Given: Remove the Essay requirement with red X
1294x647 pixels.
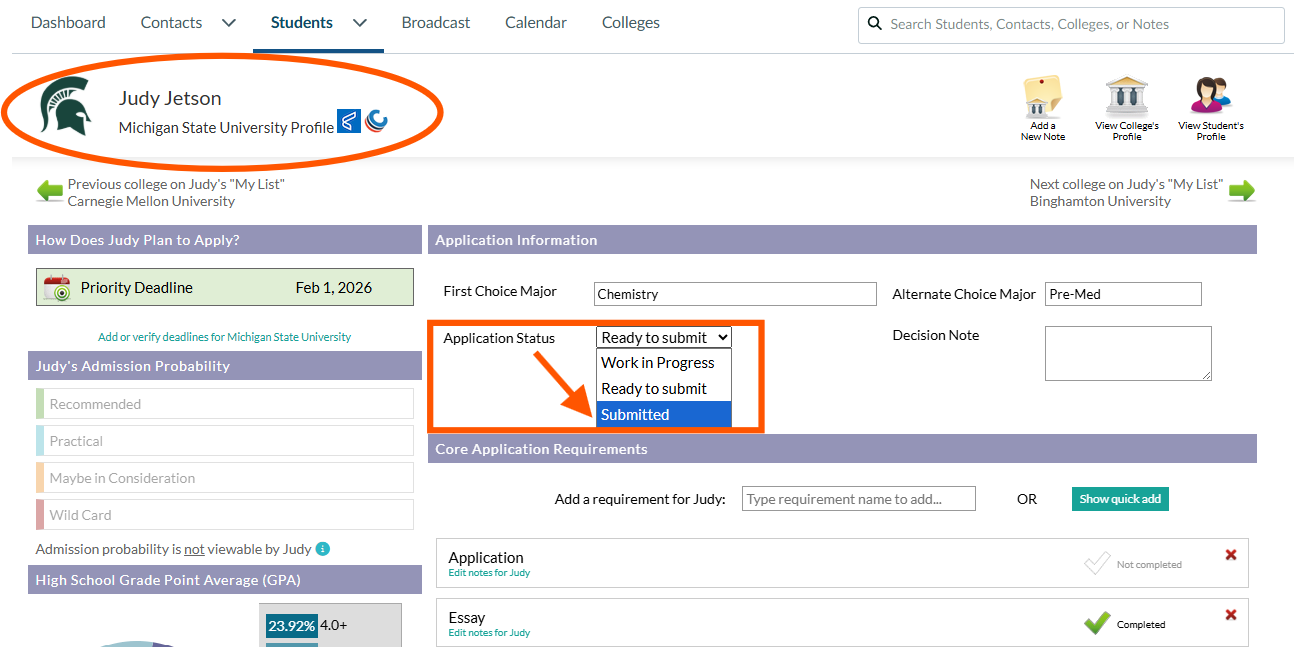Looking at the screenshot, I should (x=1231, y=615).
